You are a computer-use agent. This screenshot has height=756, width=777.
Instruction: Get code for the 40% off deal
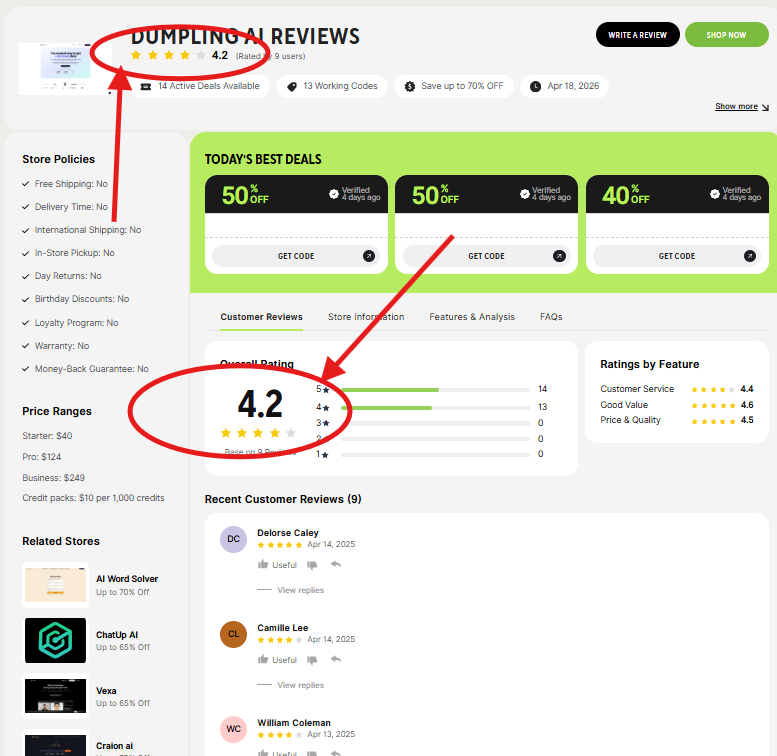(676, 256)
